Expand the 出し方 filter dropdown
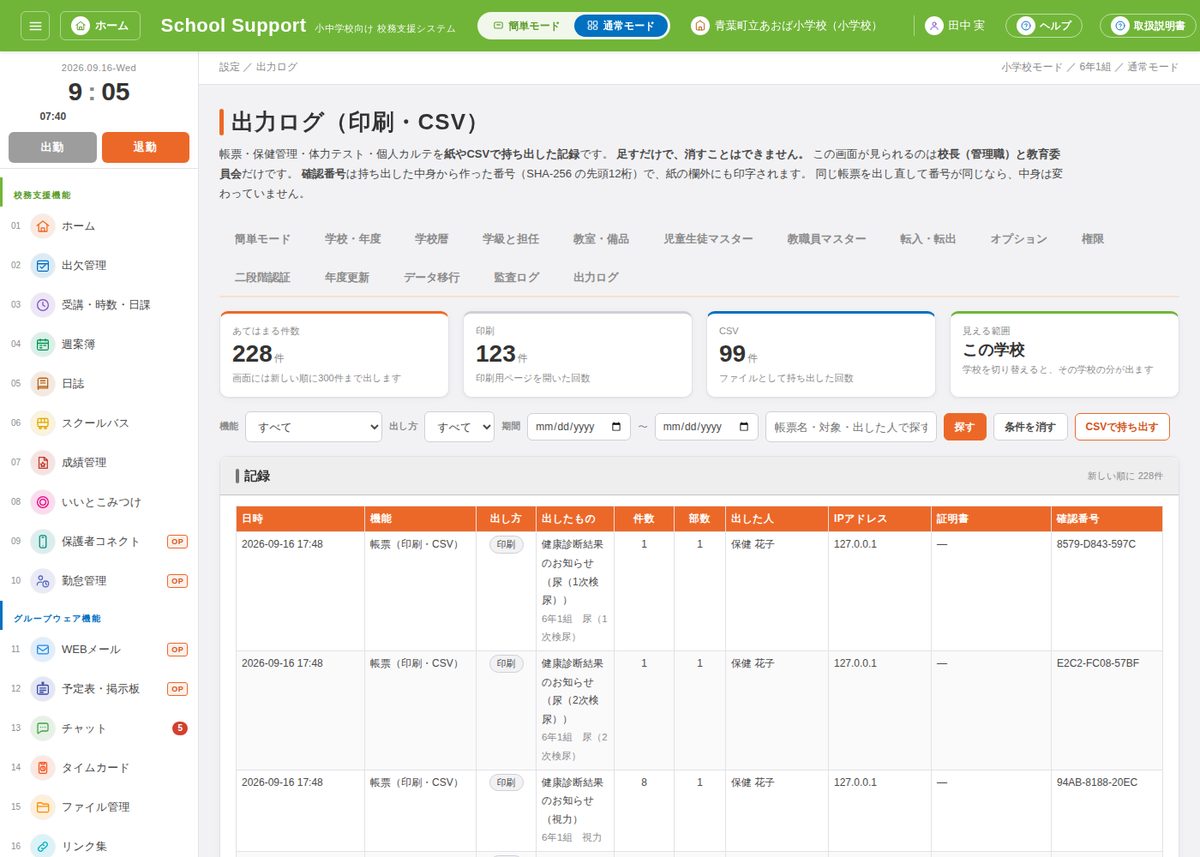 pyautogui.click(x=459, y=427)
